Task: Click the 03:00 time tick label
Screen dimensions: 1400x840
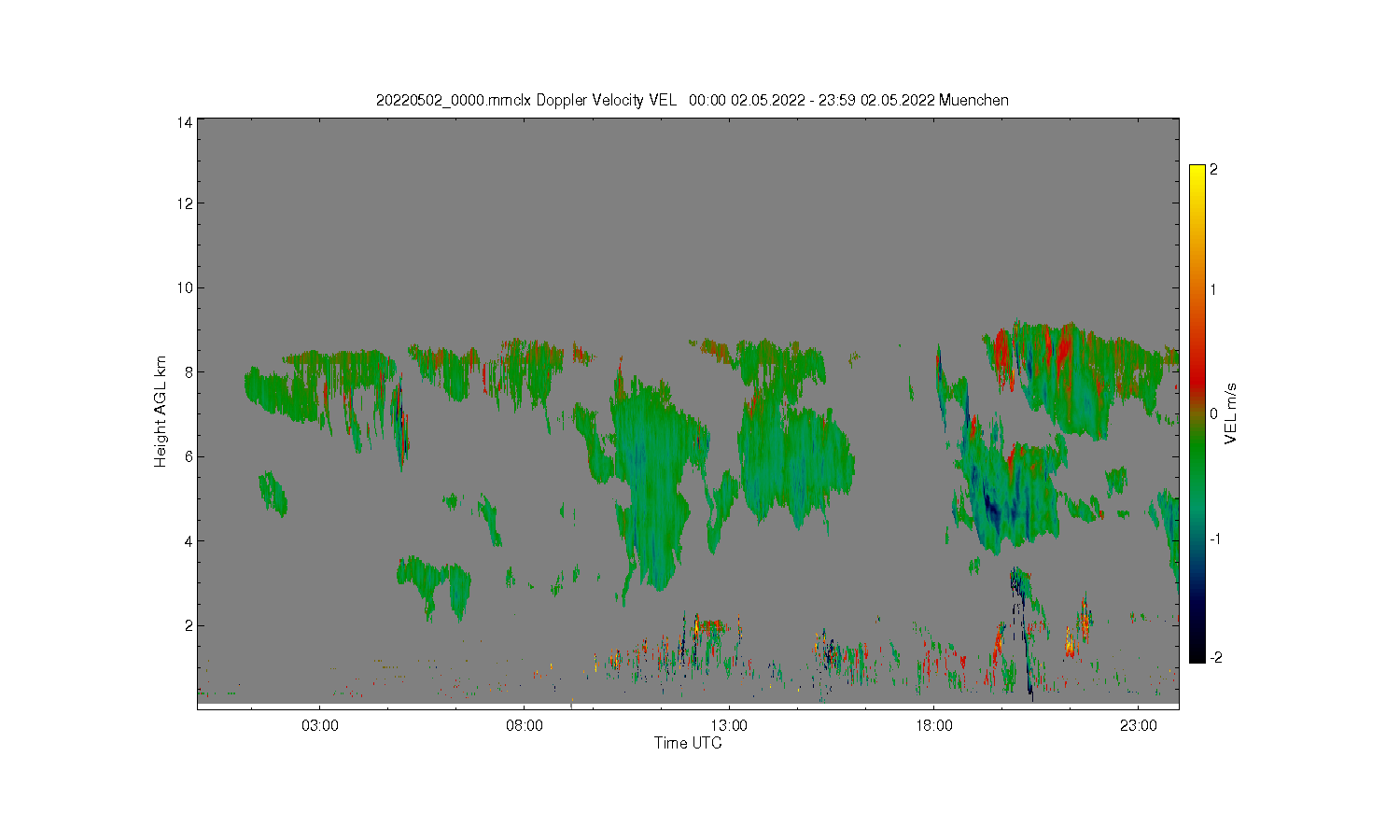Action: pos(320,725)
